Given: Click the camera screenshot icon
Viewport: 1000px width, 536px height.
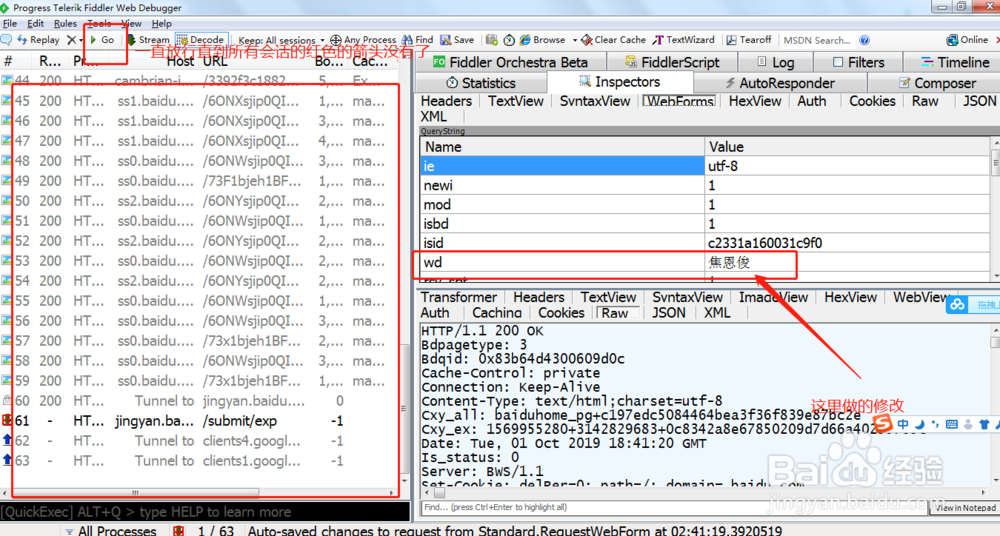Looking at the screenshot, I should (x=491, y=40).
